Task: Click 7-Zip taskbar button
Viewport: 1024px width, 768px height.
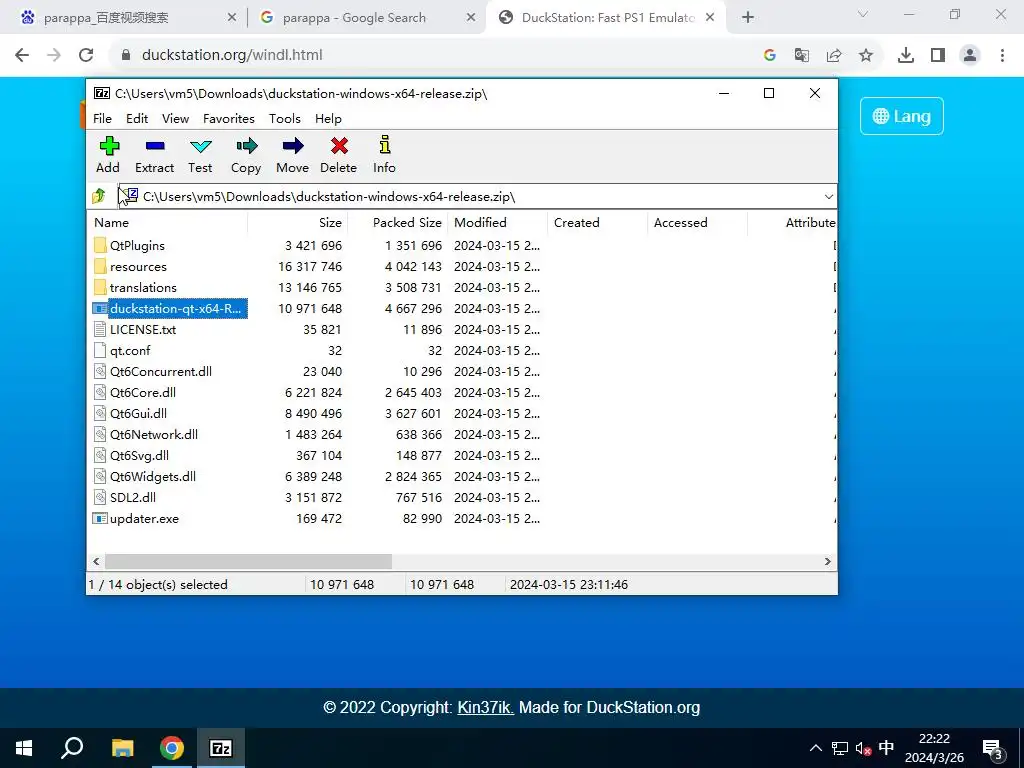Action: click(221, 748)
